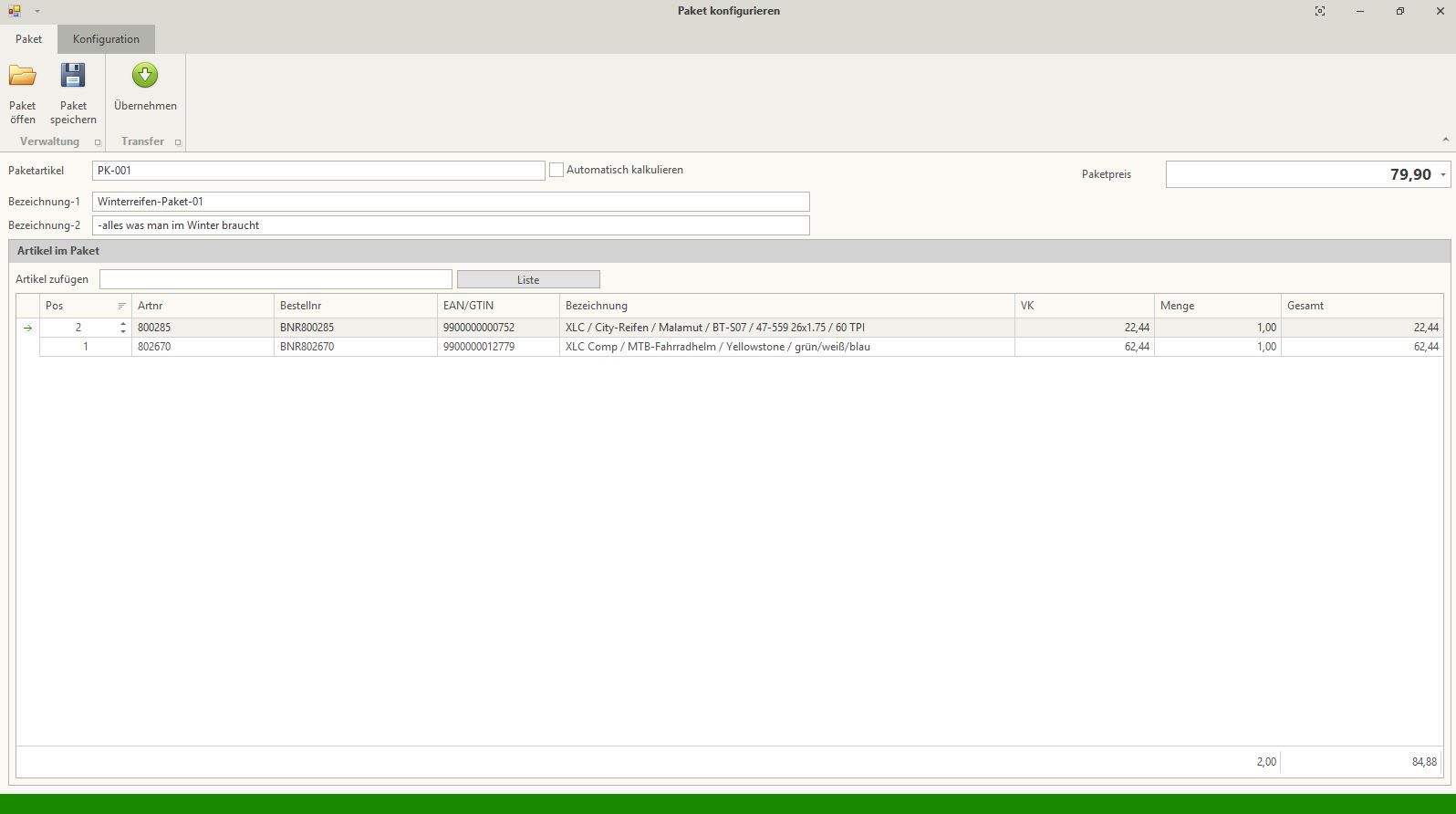The width and height of the screenshot is (1456, 814).
Task: Open the quick access toolbar dropdown
Action: click(x=37, y=11)
